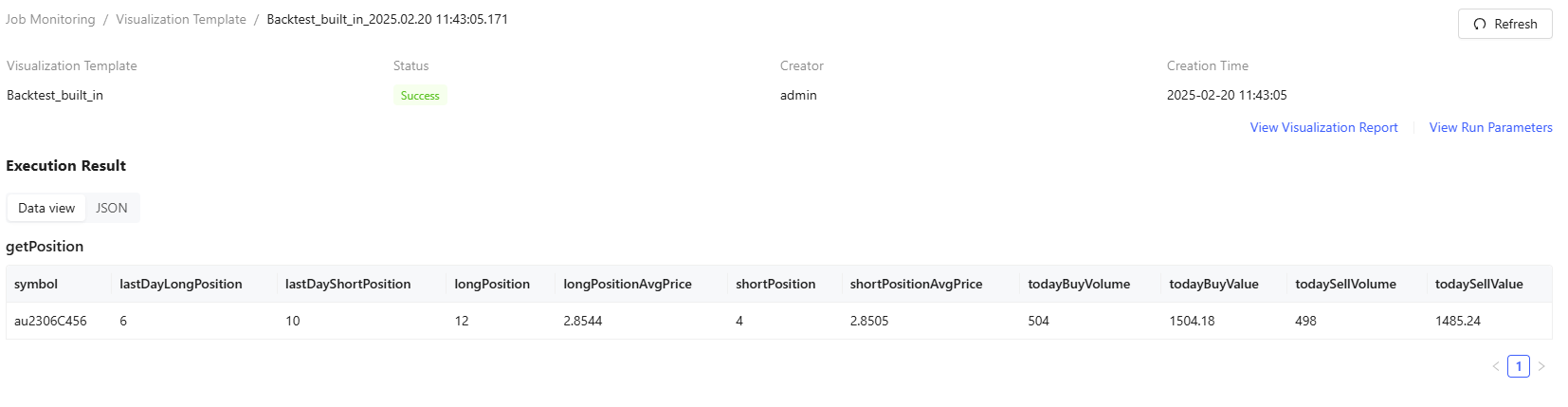Open the View Visualization Report link

click(x=1323, y=127)
